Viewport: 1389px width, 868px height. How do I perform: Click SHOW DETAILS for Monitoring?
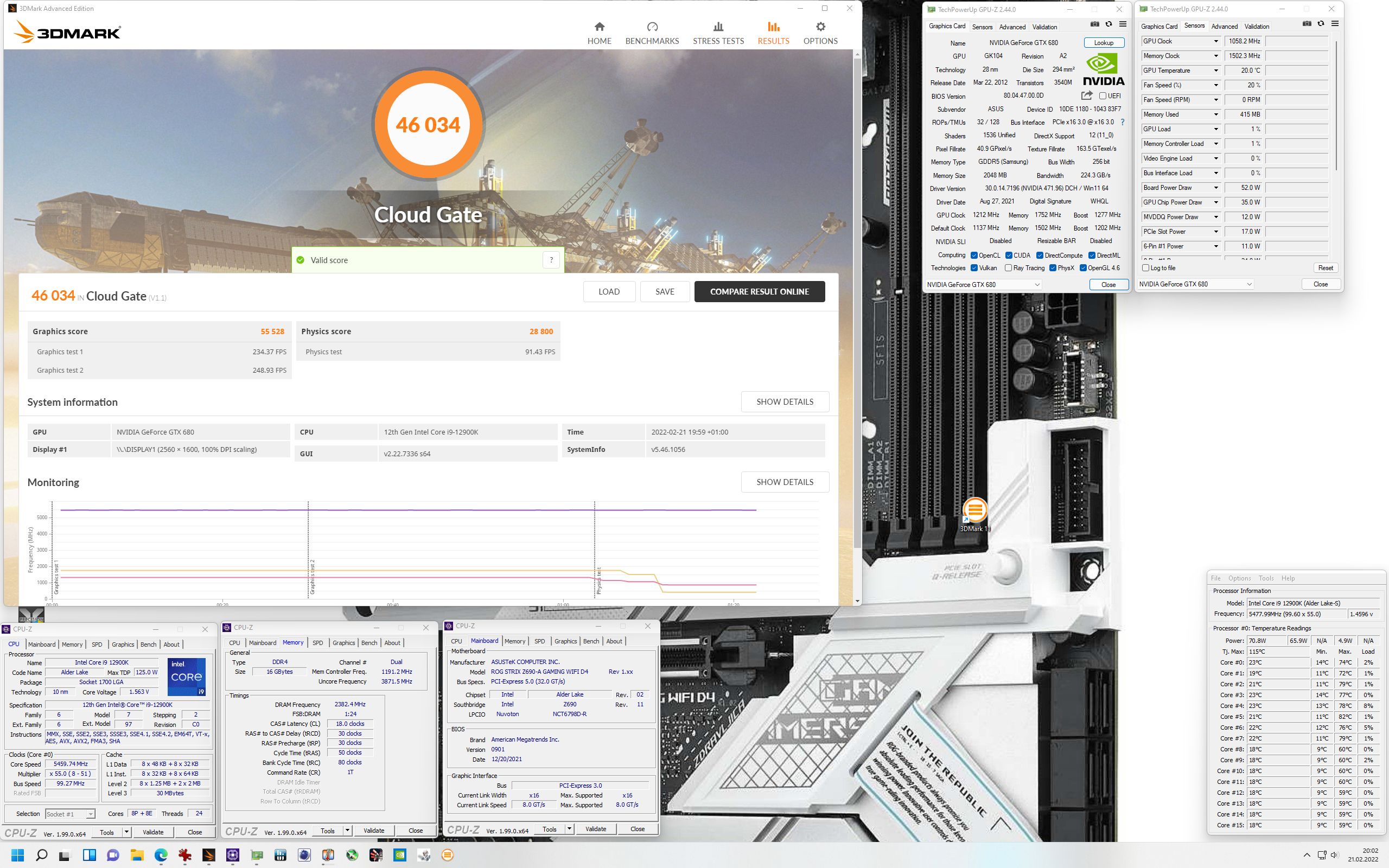click(785, 482)
